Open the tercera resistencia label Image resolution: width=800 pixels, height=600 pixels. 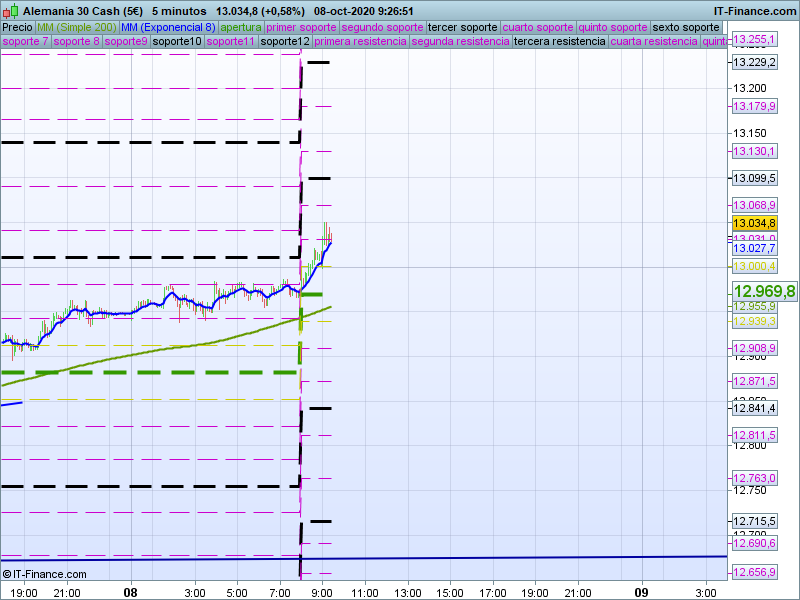[x=559, y=42]
